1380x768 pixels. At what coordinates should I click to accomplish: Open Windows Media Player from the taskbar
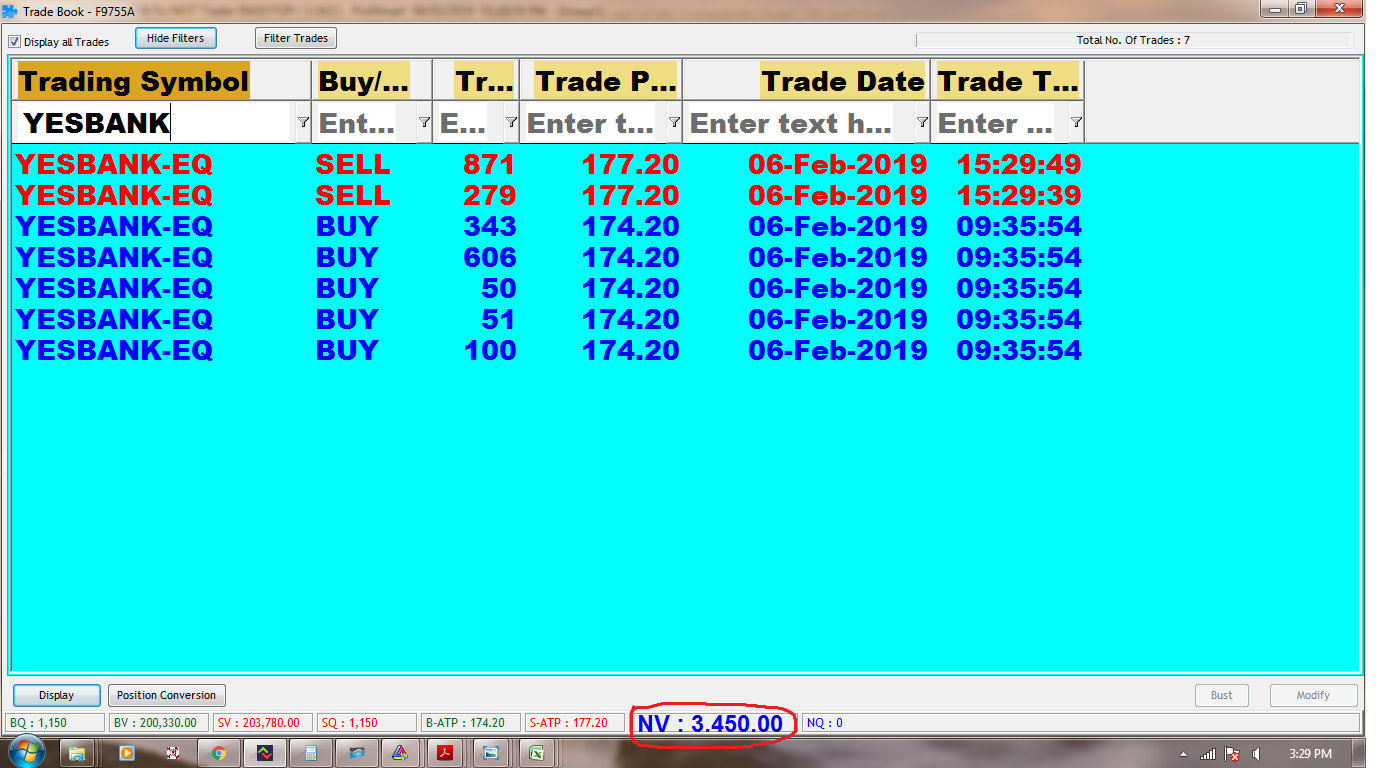point(126,753)
